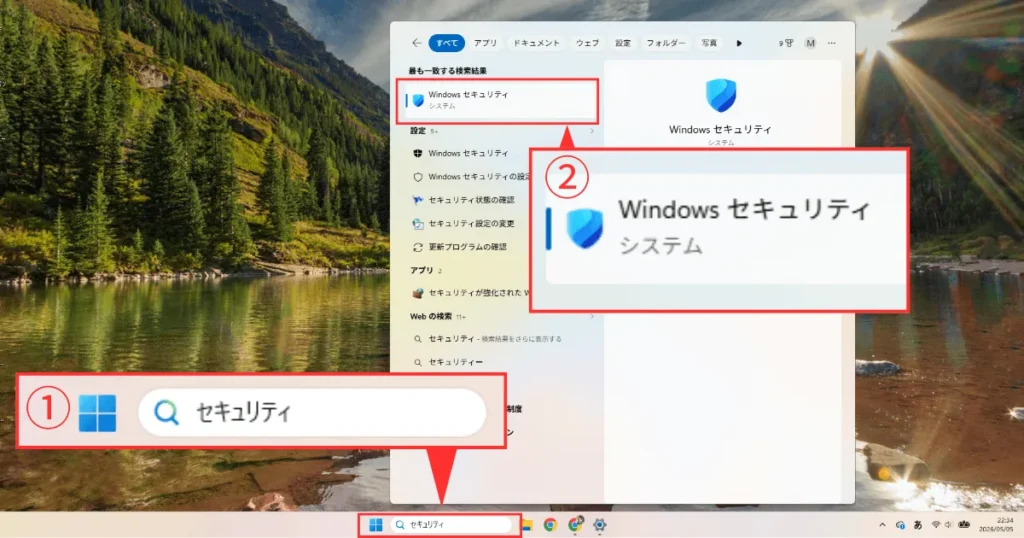Image resolution: width=1024 pixels, height=538 pixels.
Task: Switch to the 設定 filter tab
Action: point(623,43)
